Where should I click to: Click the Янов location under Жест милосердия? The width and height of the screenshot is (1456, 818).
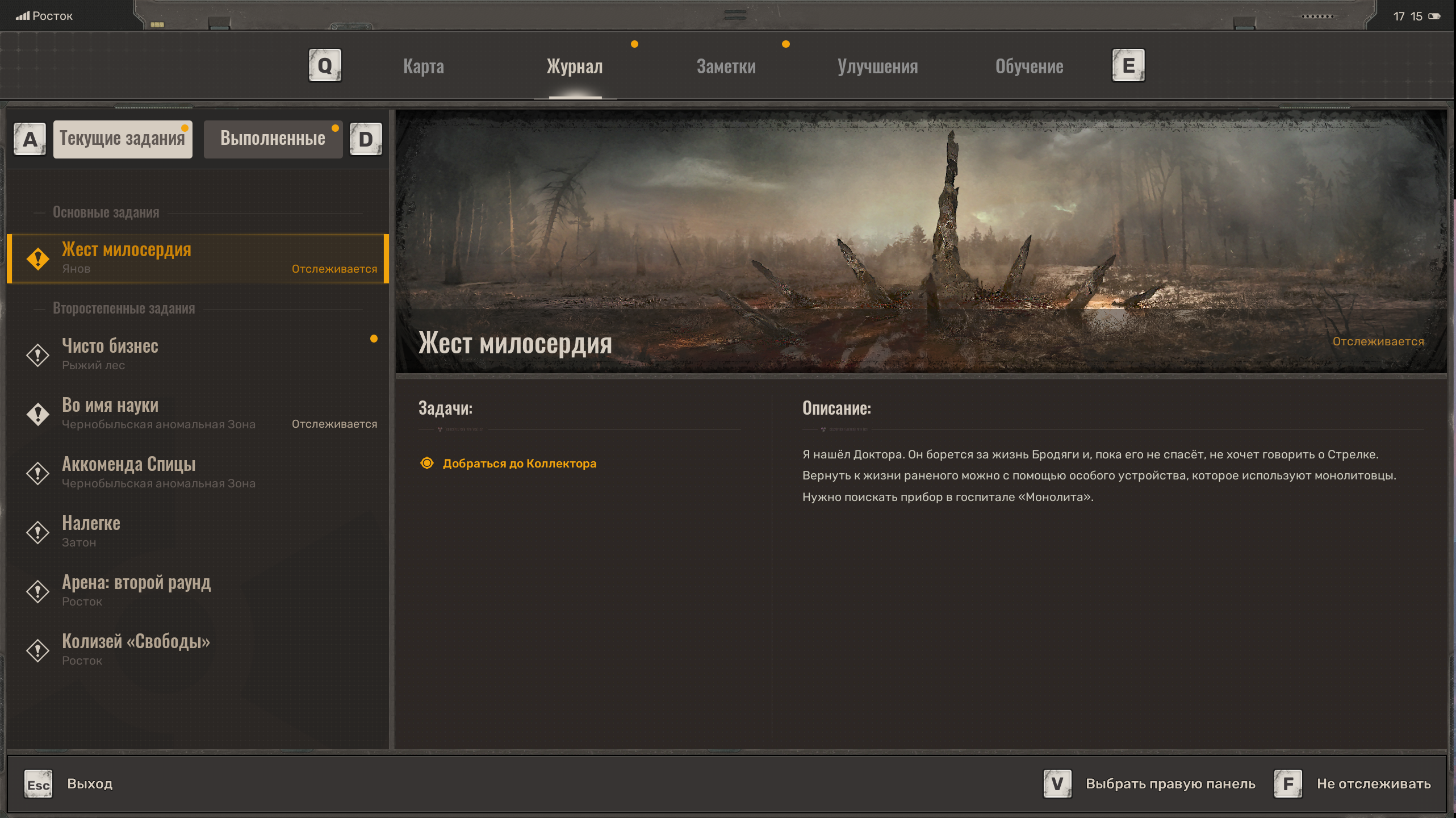click(76, 269)
